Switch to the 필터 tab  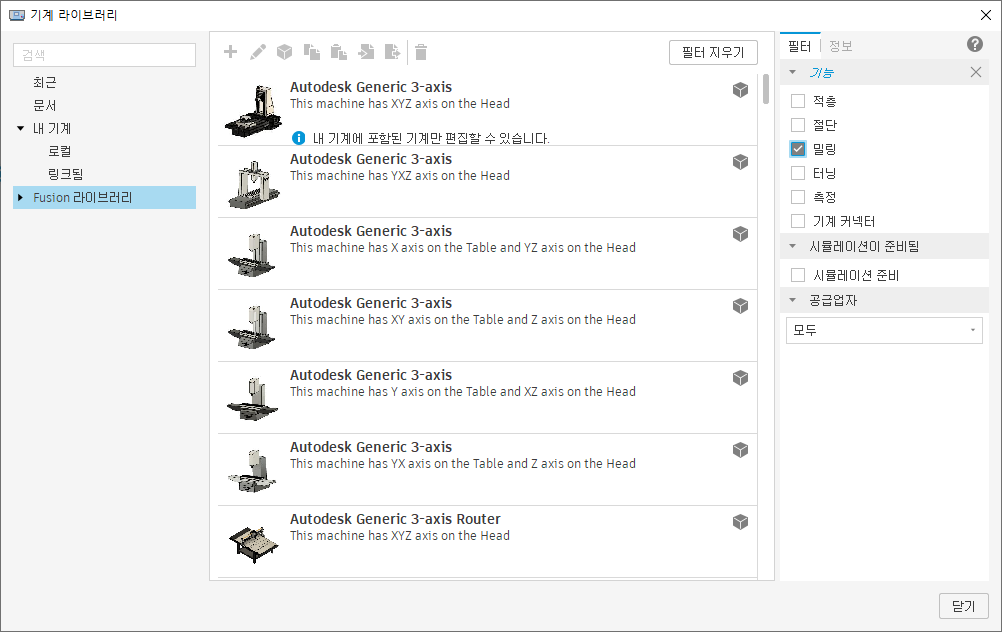tap(799, 46)
